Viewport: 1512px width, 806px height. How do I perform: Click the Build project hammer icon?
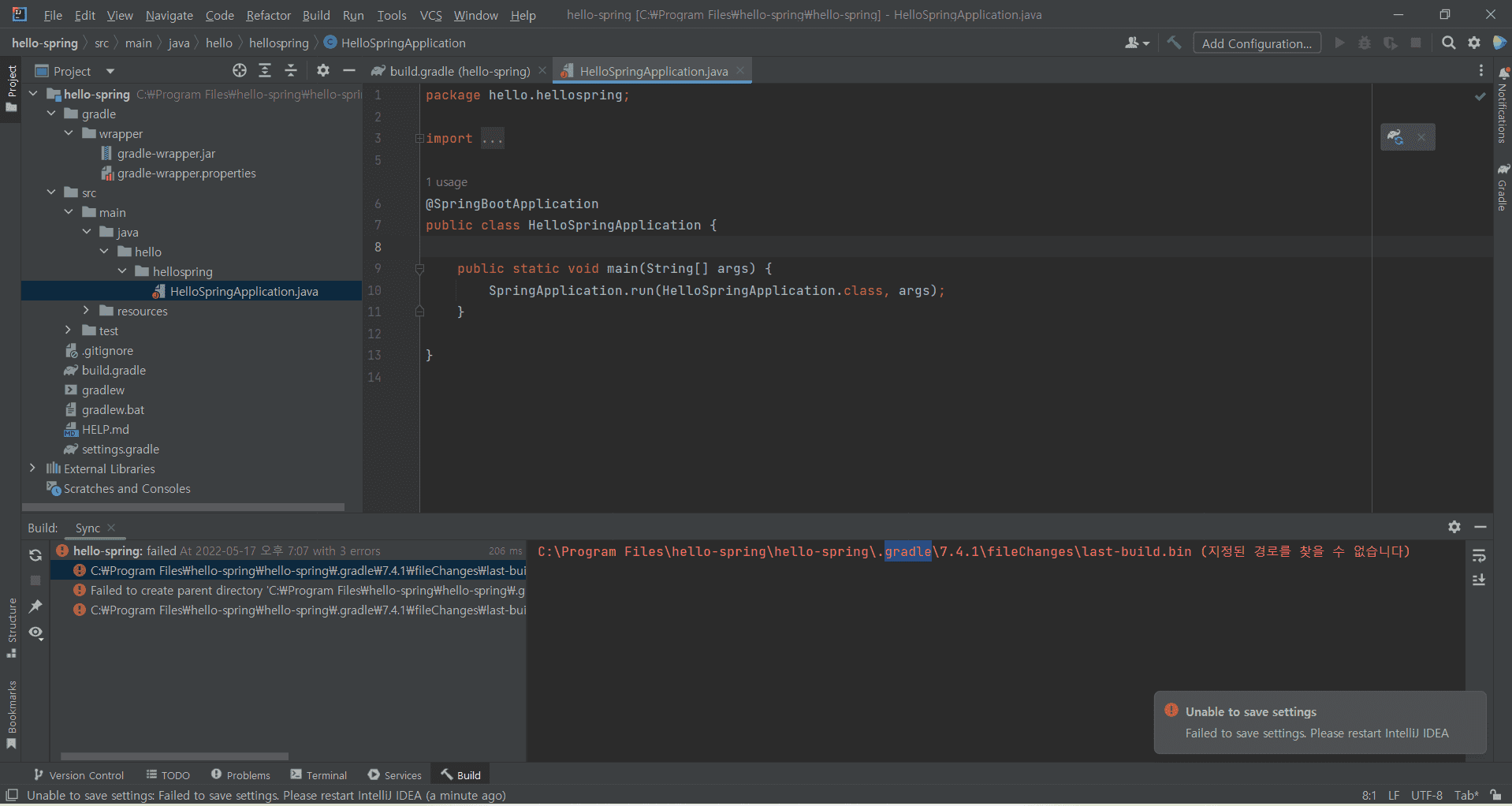coord(1174,43)
